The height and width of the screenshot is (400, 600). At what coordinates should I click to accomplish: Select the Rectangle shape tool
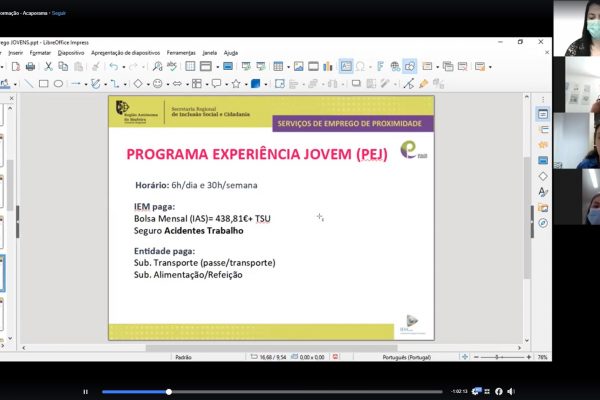point(43,84)
